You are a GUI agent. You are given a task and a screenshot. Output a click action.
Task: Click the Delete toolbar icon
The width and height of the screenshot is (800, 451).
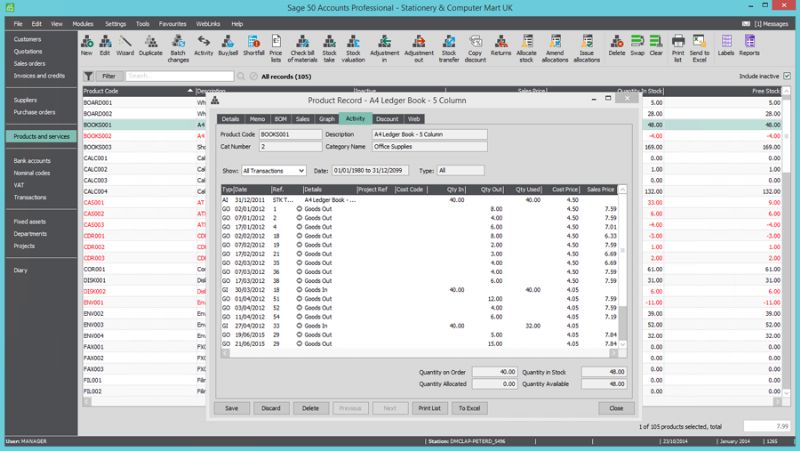pyautogui.click(x=617, y=45)
